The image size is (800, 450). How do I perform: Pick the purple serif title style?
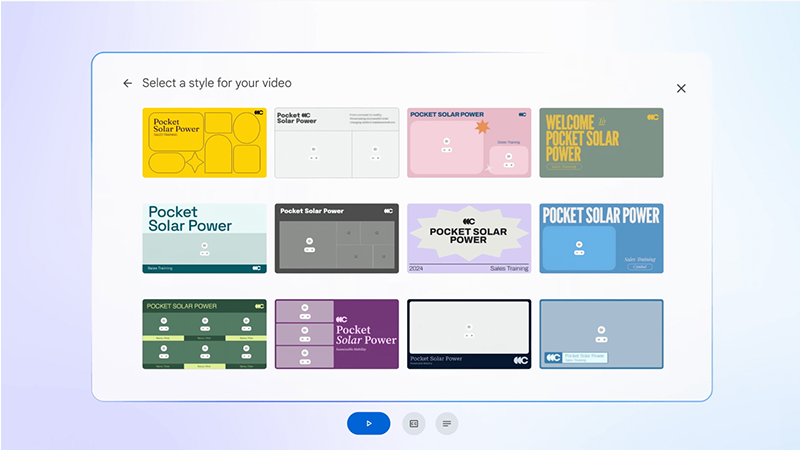[337, 334]
